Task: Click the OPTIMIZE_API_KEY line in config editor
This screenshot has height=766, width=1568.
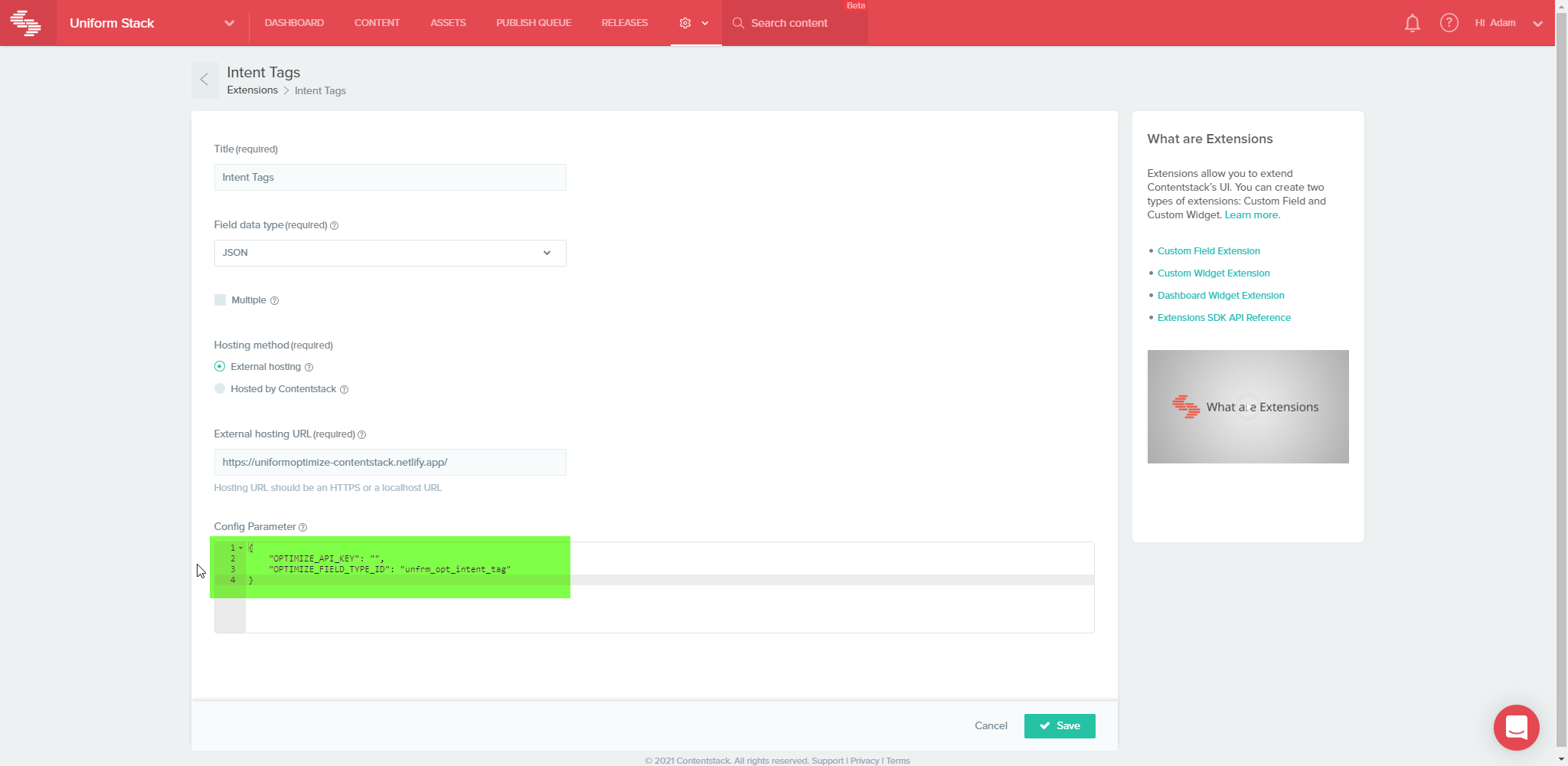Action: pos(327,558)
